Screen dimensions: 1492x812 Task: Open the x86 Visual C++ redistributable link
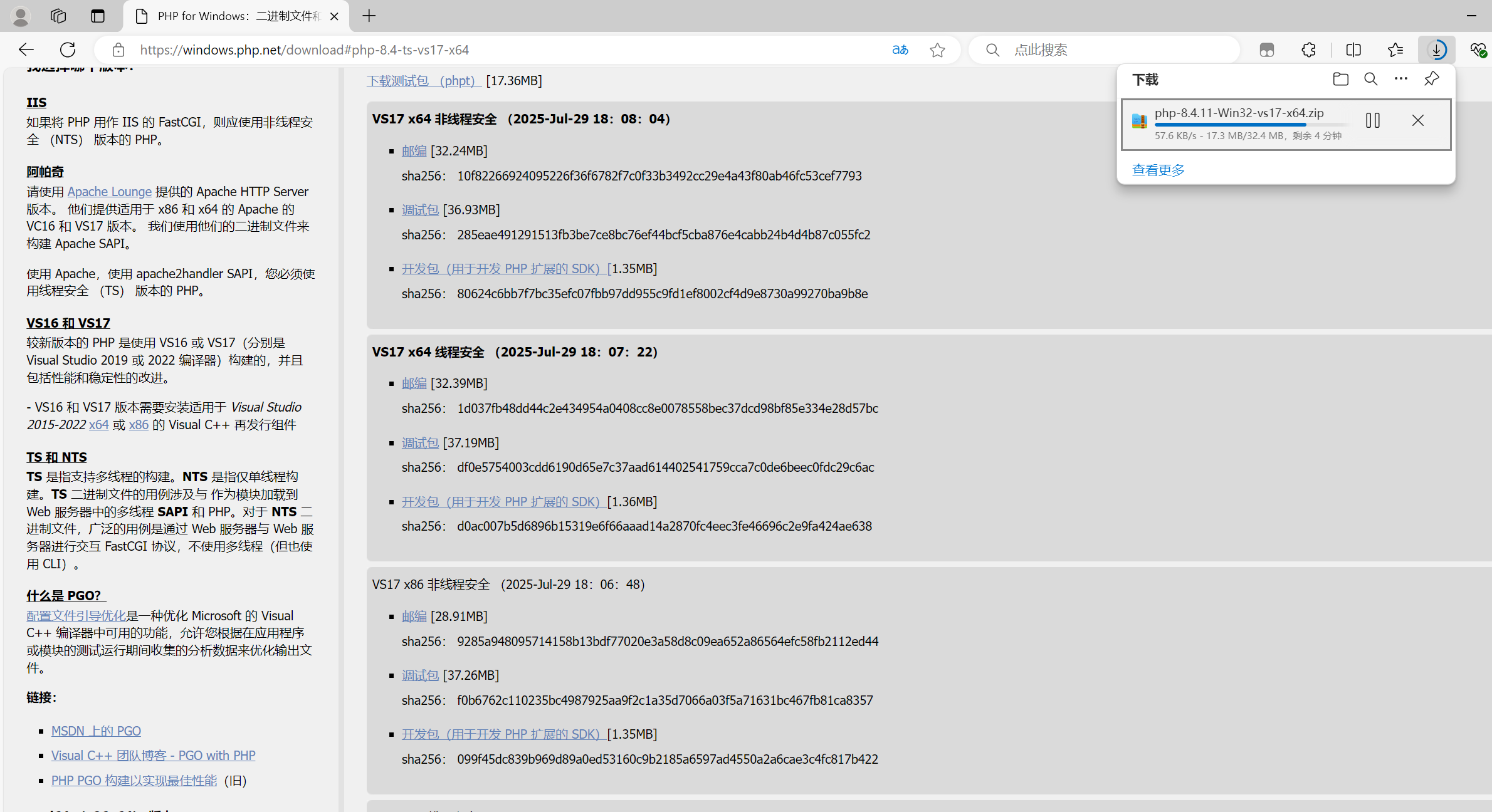[x=139, y=425]
